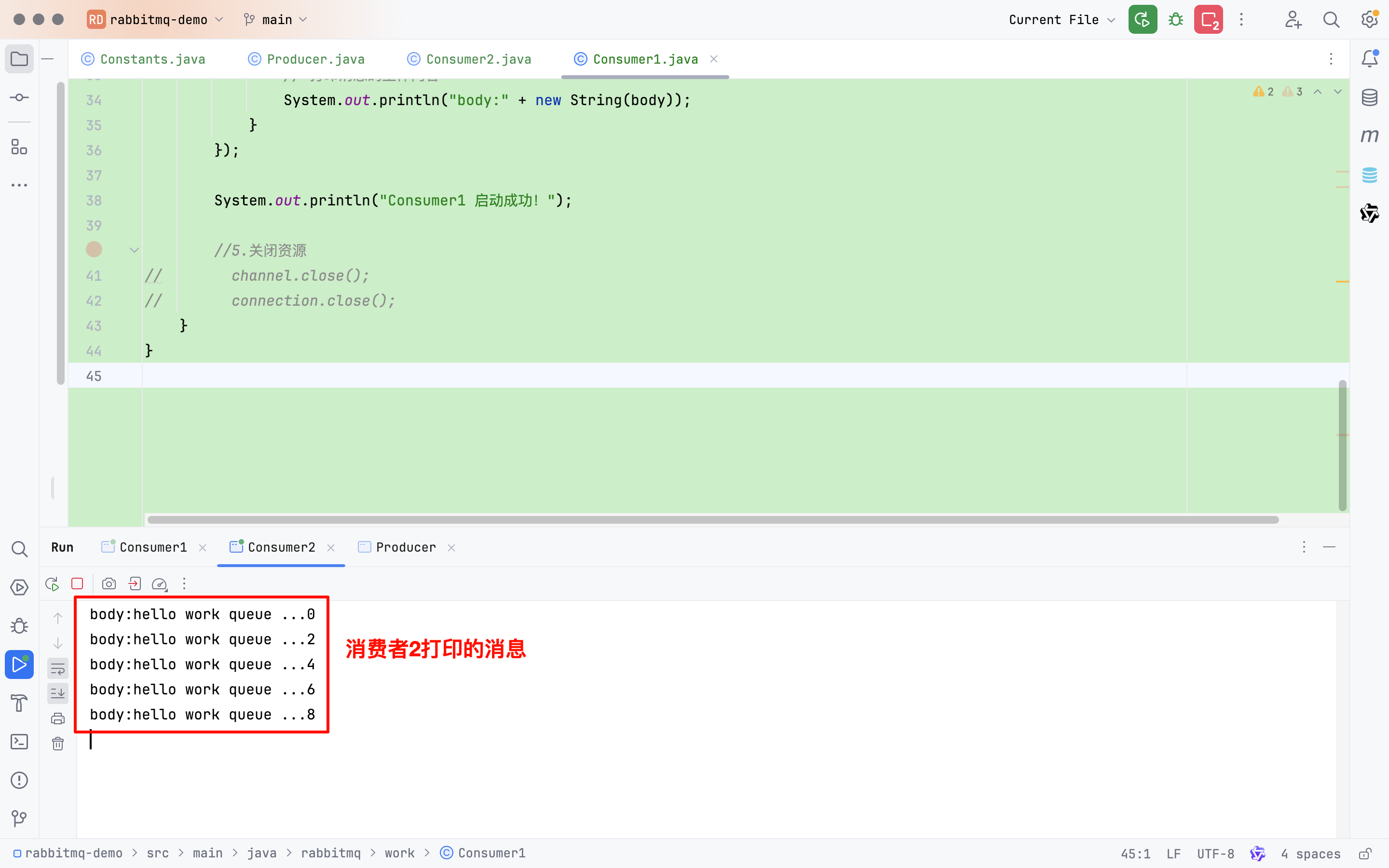Click the thread dump camera icon

pyautogui.click(x=109, y=584)
